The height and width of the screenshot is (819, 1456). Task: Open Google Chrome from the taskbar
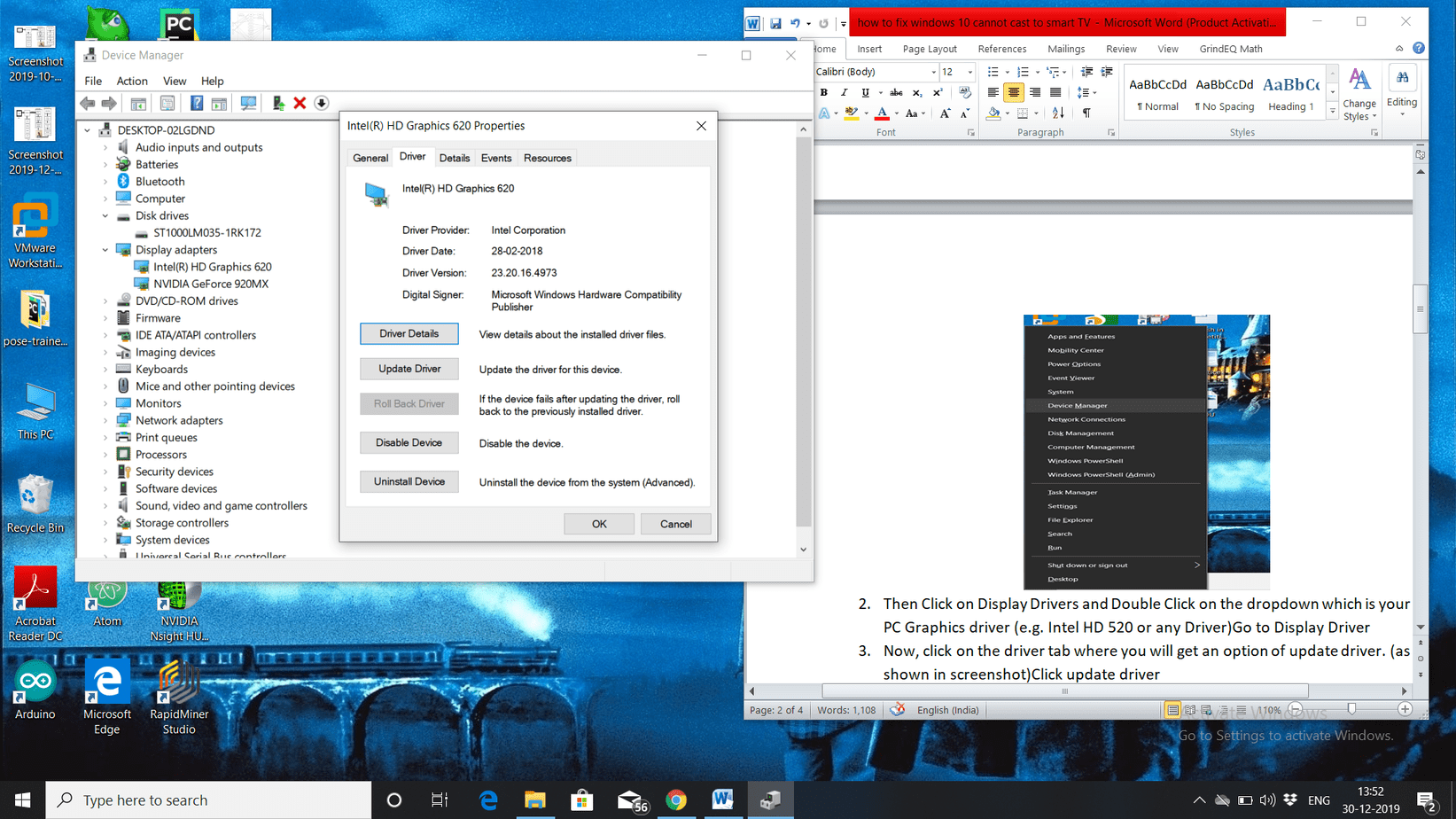(x=676, y=800)
